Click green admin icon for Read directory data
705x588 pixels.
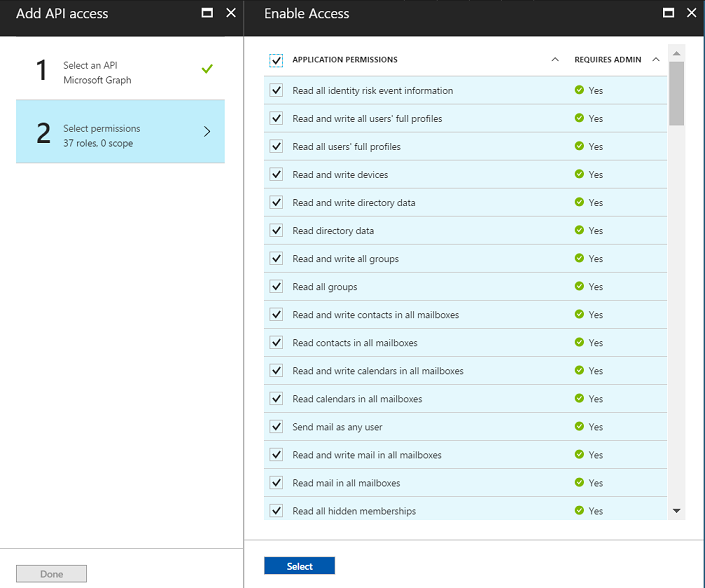tap(579, 230)
